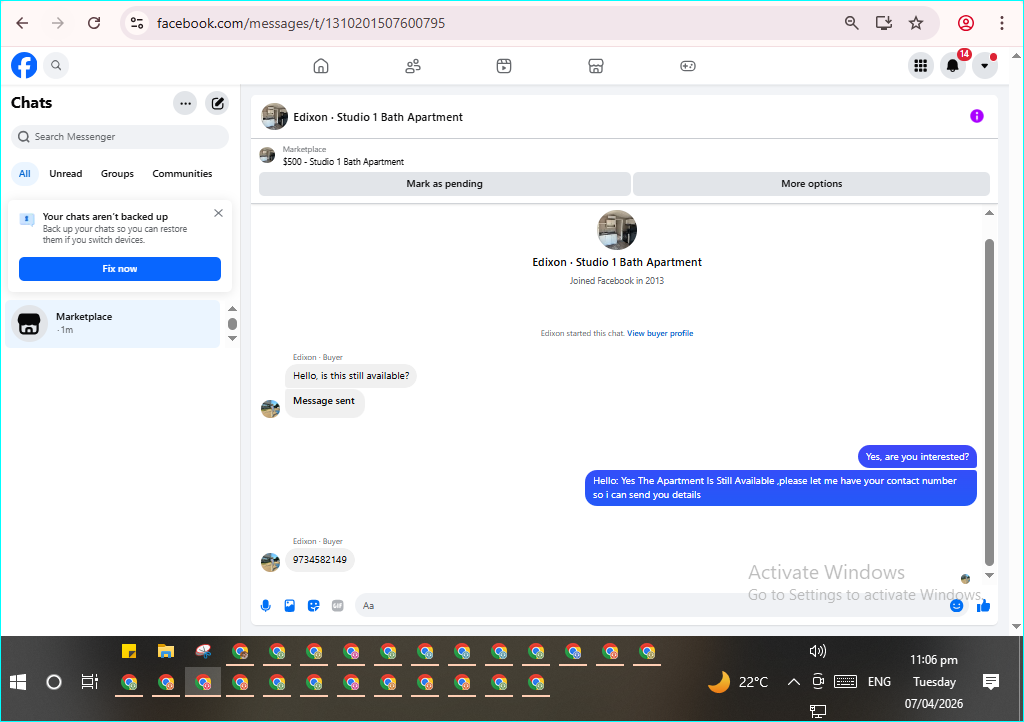
Task: Open Chrome three-dot menu
Action: (x=1002, y=24)
